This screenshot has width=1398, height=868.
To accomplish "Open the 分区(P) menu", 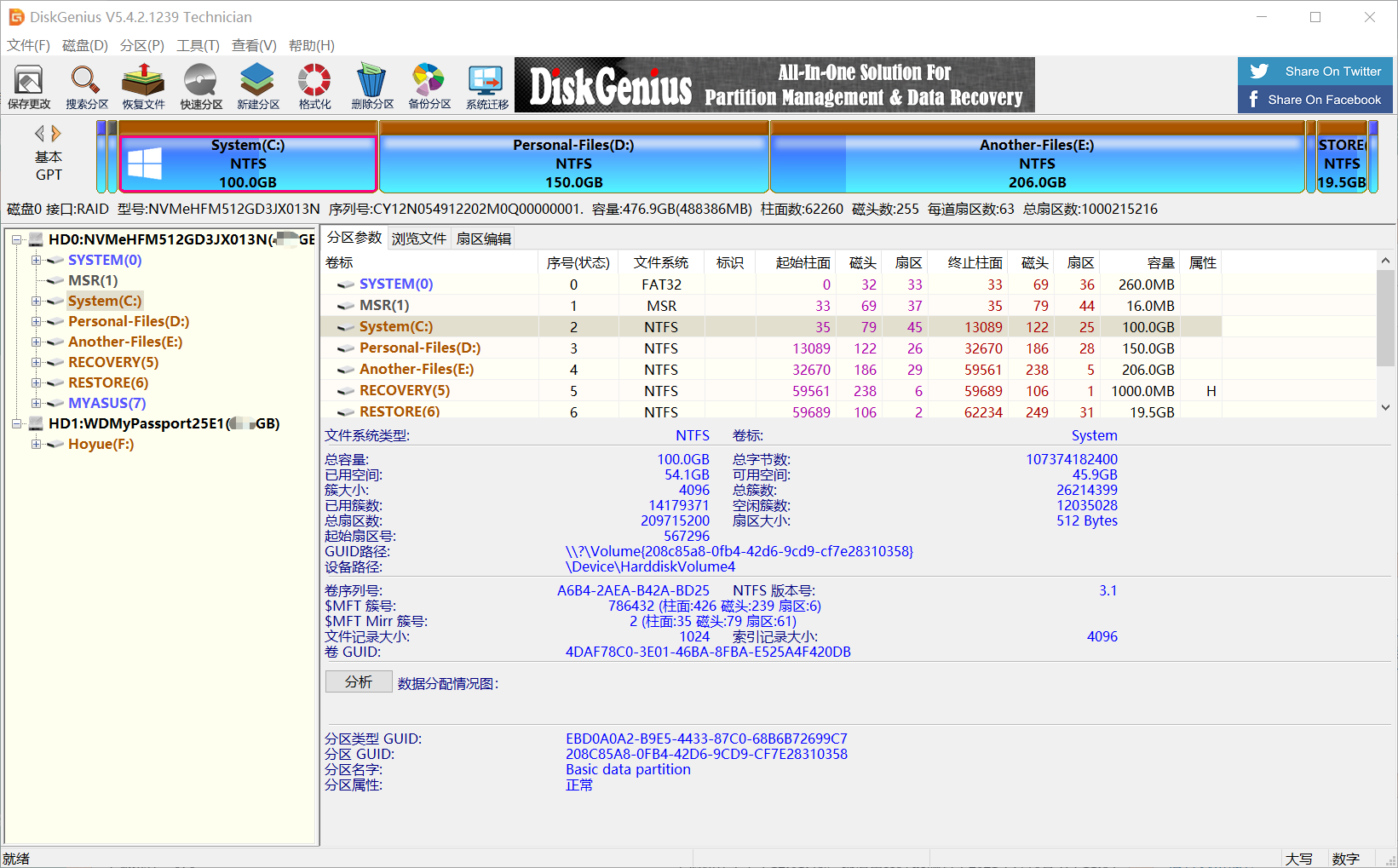I will click(142, 45).
